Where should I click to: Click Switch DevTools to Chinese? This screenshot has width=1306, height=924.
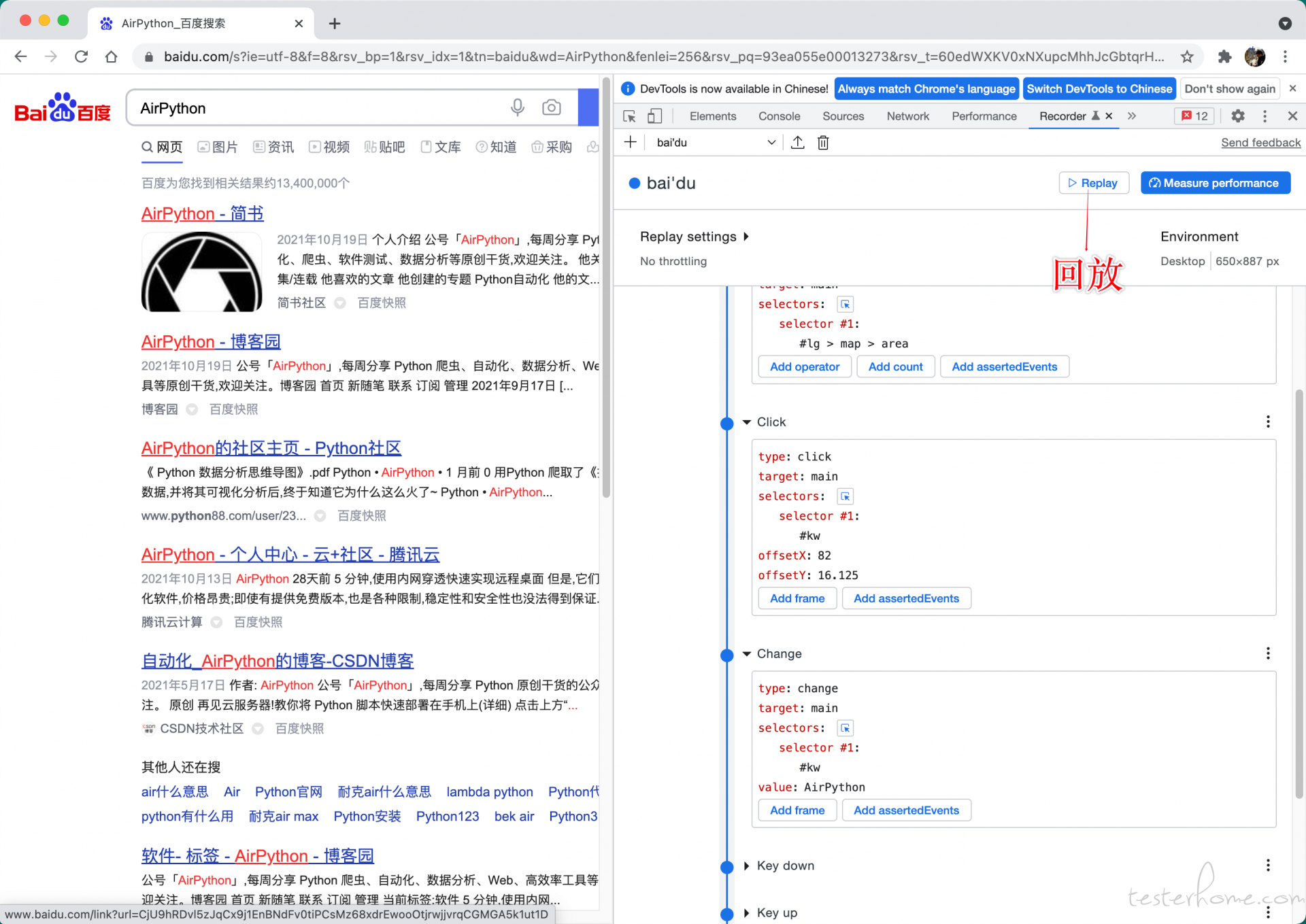1099,88
